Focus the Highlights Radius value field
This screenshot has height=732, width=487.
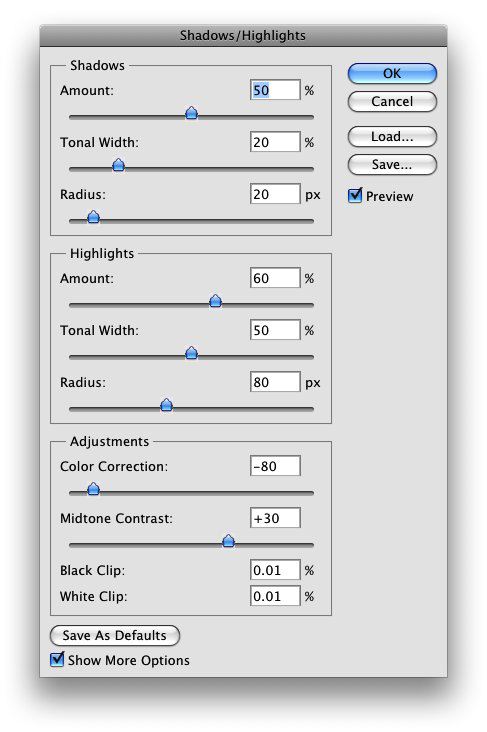coord(275,382)
